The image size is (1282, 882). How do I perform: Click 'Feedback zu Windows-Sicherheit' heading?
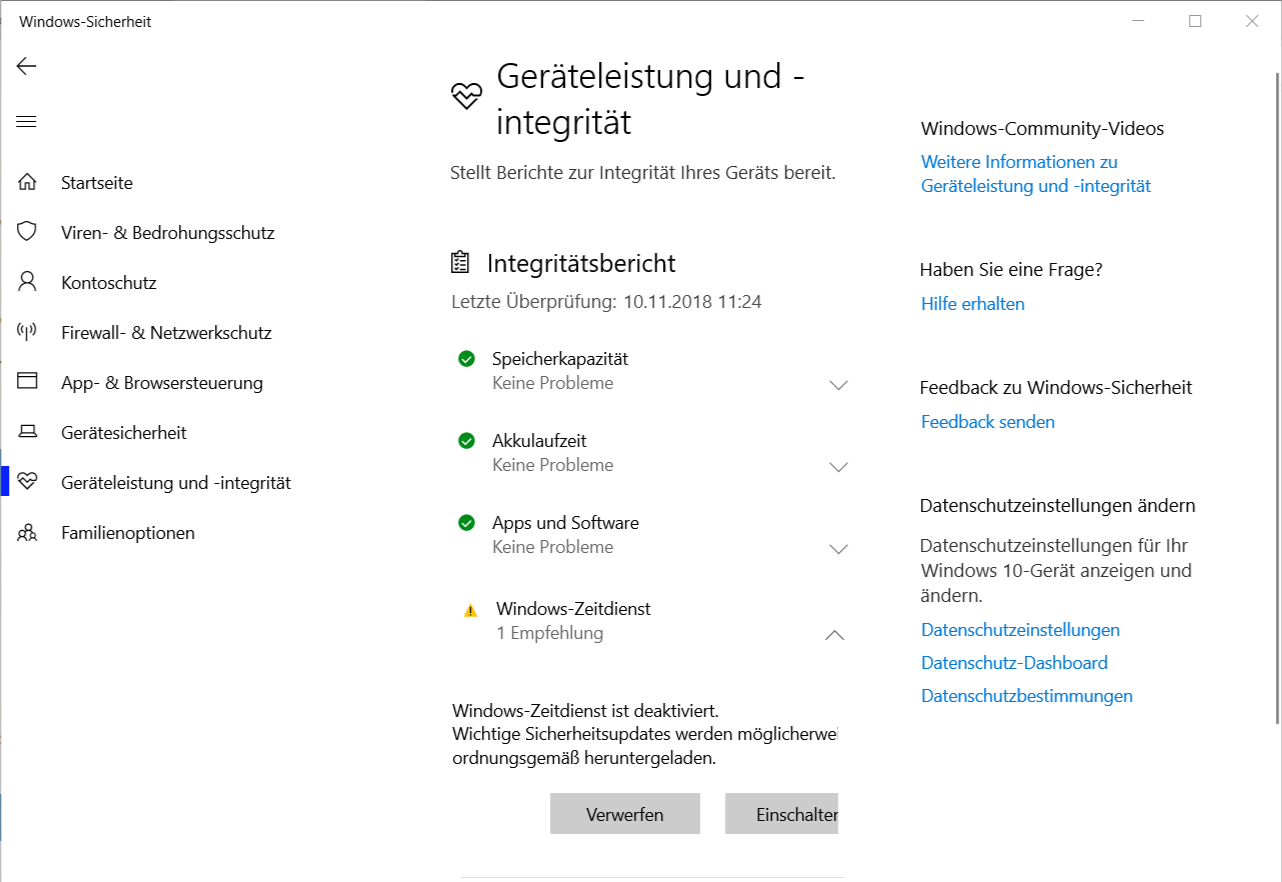1056,388
